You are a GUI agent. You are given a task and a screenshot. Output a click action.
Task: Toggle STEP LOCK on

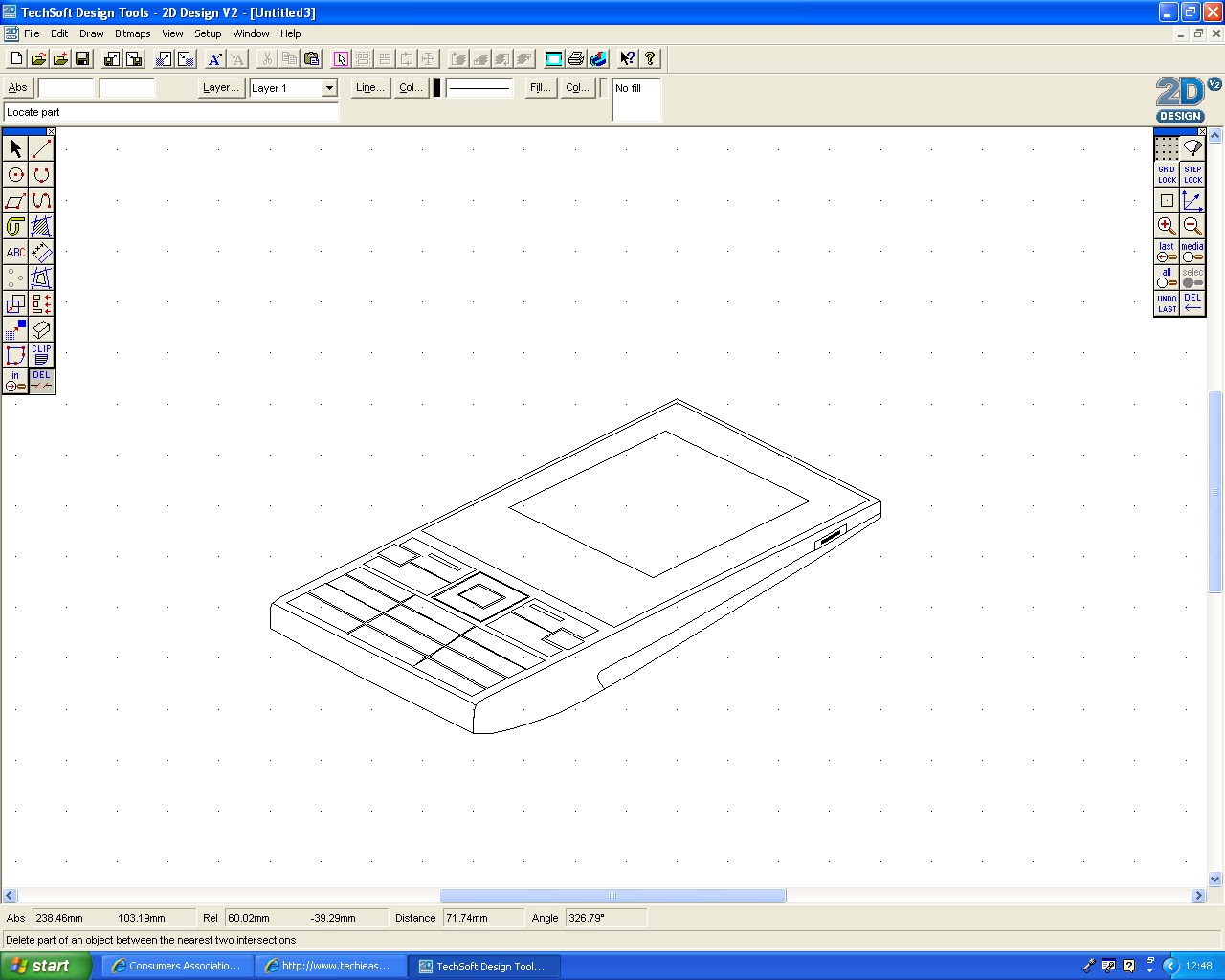coord(1192,174)
